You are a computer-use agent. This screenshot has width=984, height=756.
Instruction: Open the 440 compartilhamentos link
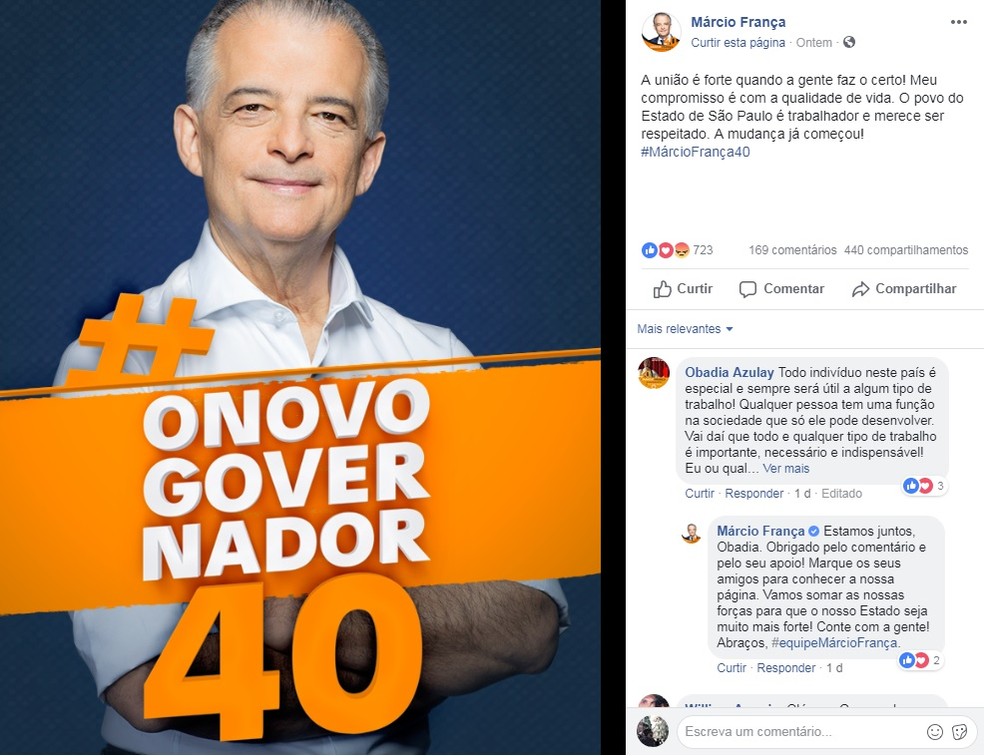[906, 250]
